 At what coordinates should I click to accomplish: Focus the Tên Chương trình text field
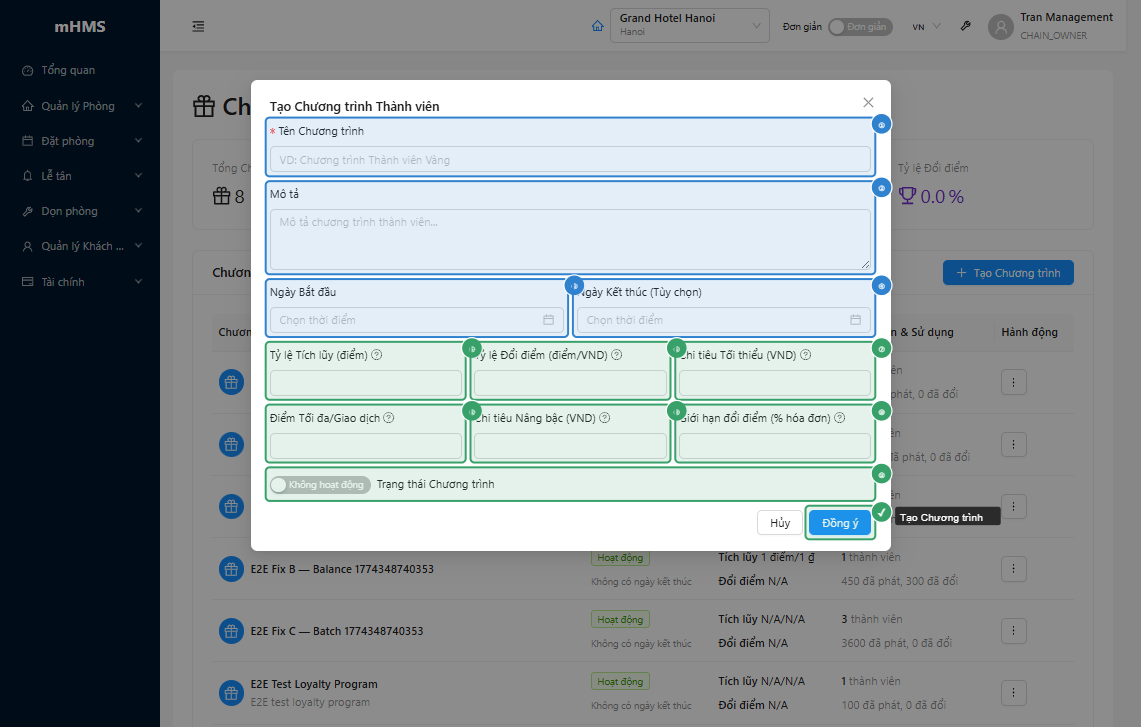(x=570, y=160)
